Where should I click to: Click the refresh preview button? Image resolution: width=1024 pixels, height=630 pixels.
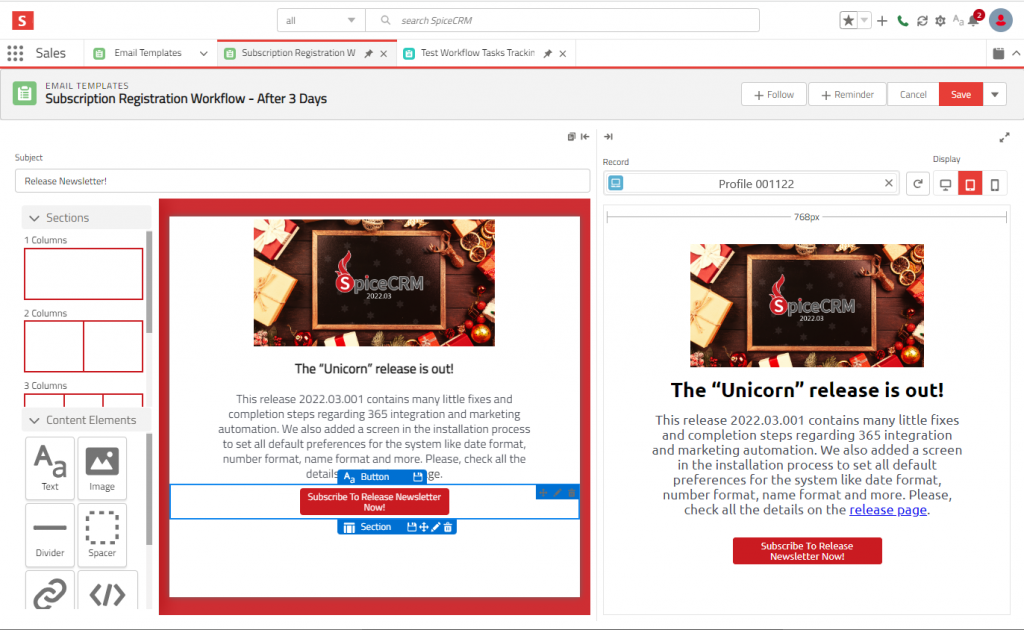[918, 184]
